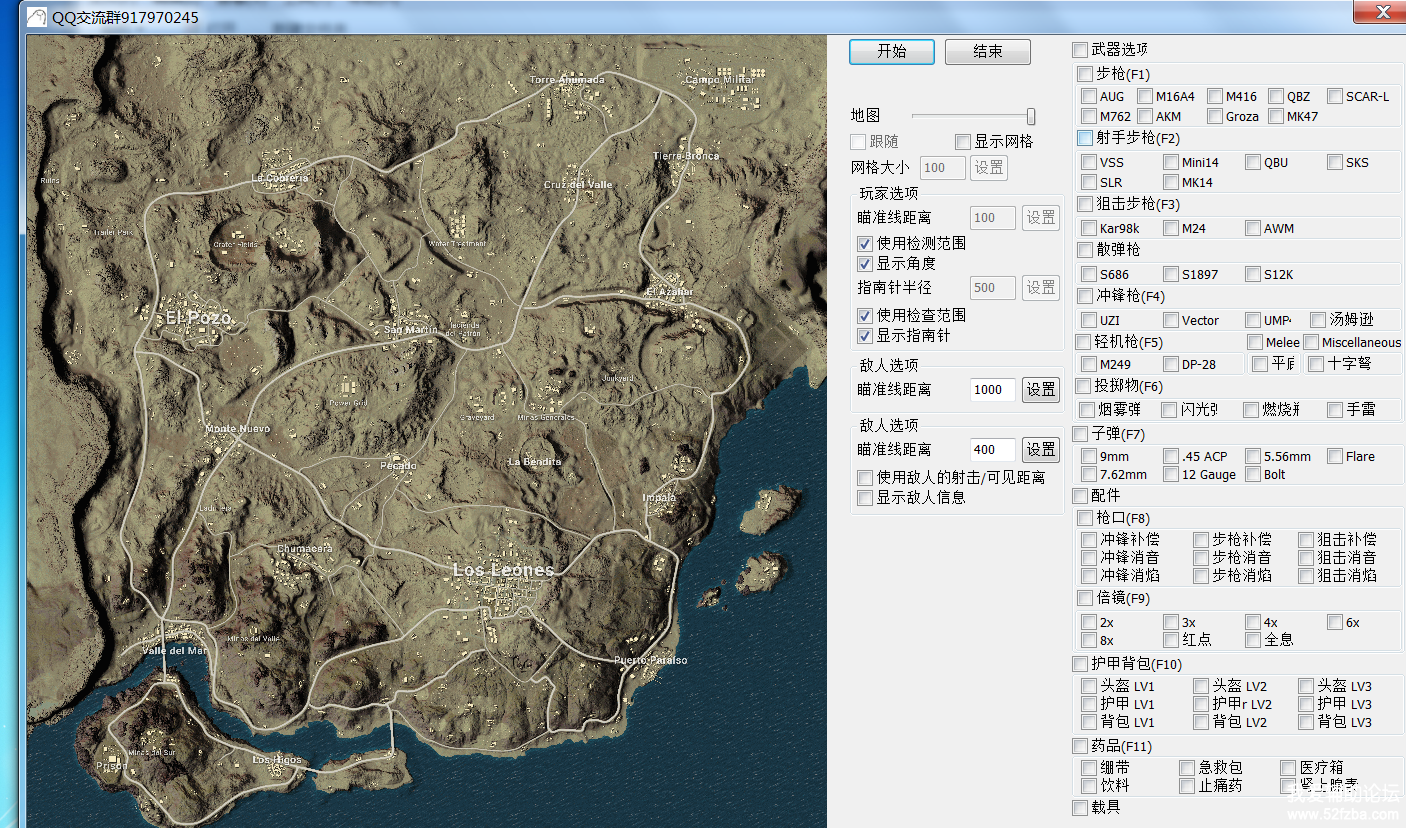This screenshot has height=828, width=1406.
Task: Check the 配件 attachments checkbox
Action: [1080, 495]
